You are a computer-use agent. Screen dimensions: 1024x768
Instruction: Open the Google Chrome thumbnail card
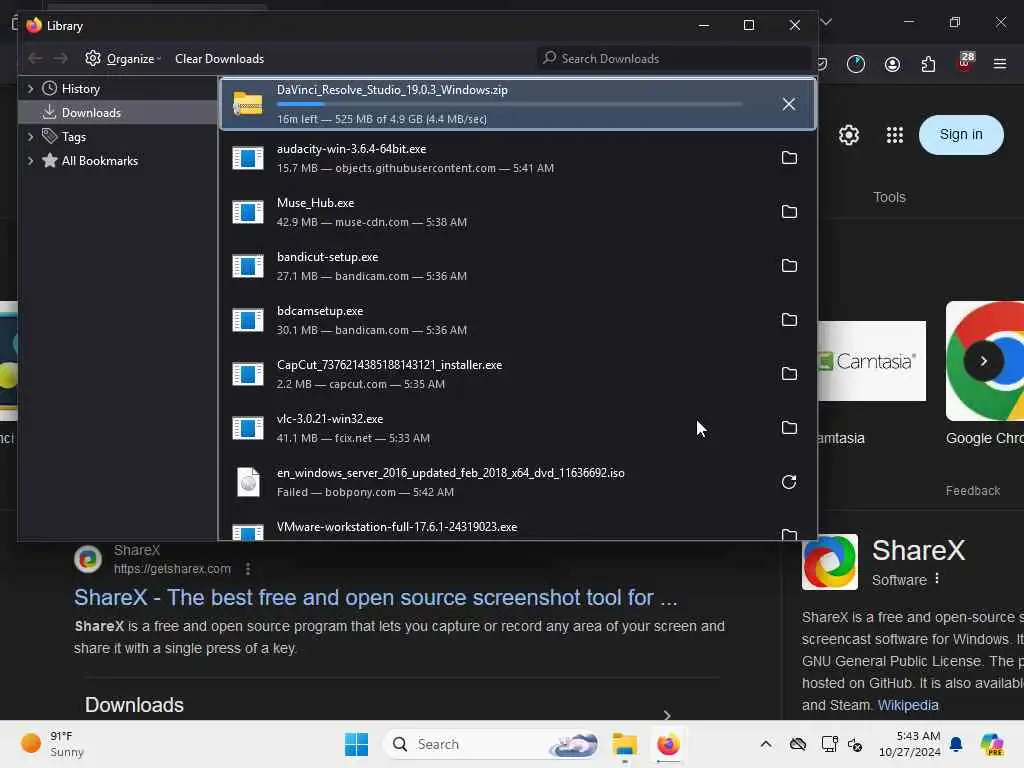point(985,360)
